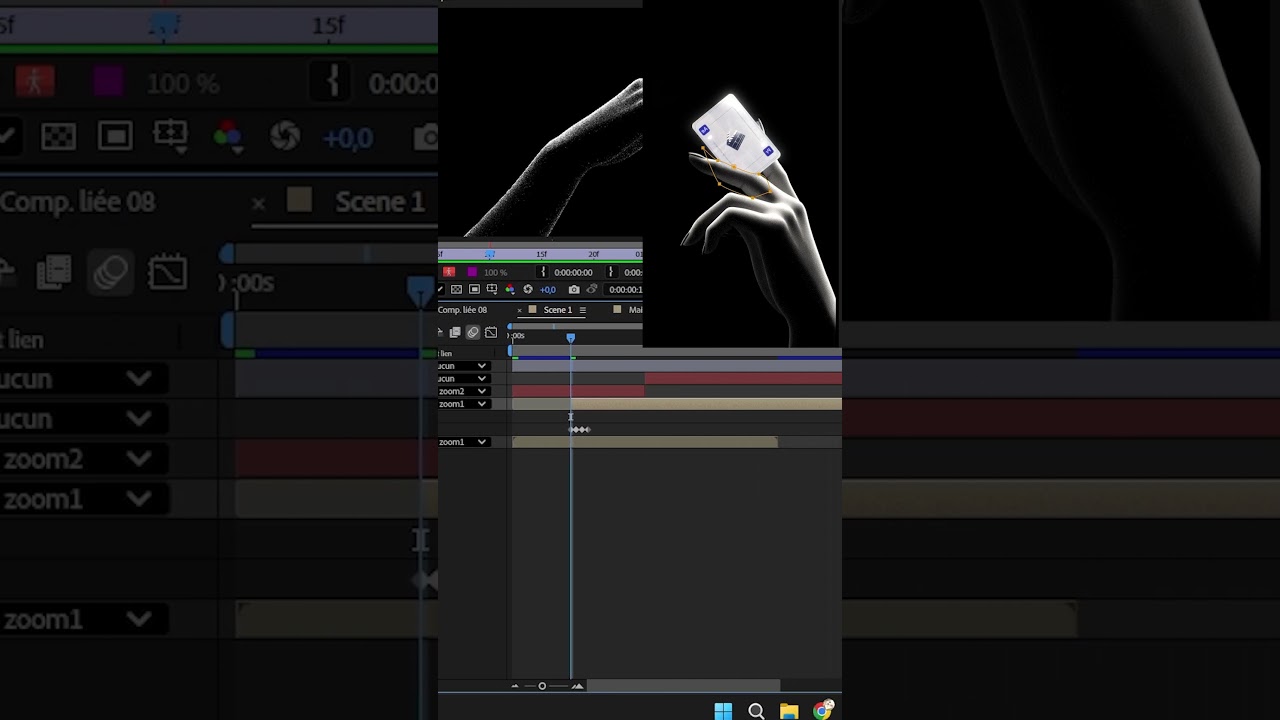This screenshot has width=1280, height=720.
Task: Click the show snapshot icon right of the camera
Action: tap(592, 290)
